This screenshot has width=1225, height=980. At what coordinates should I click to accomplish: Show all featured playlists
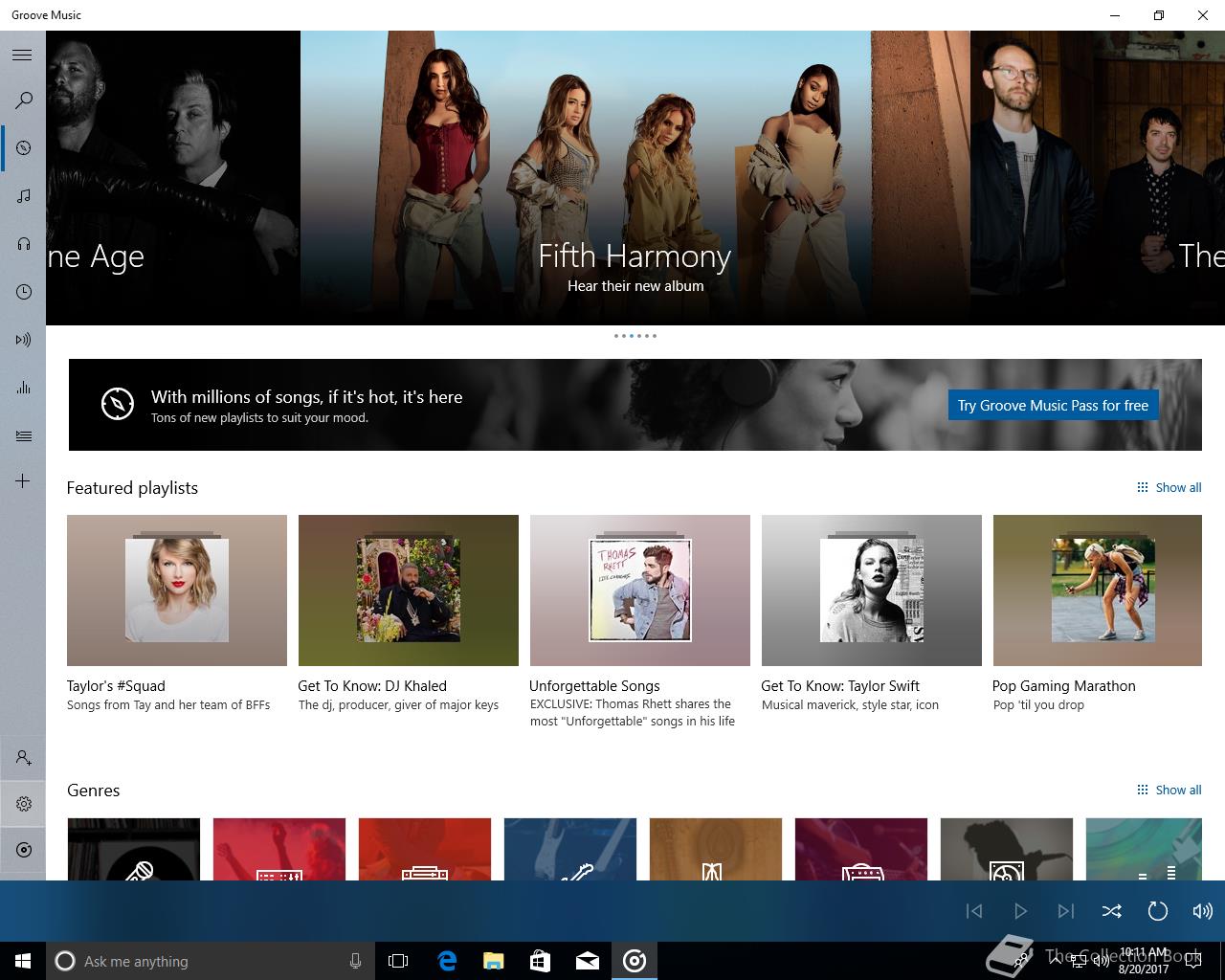point(1169,487)
